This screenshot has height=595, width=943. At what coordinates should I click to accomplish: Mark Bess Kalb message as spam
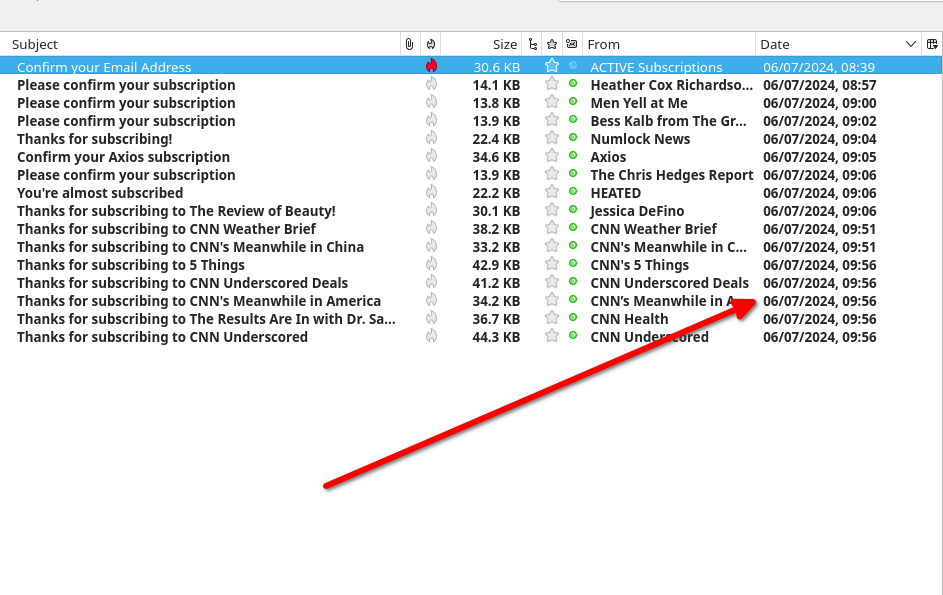click(x=431, y=120)
